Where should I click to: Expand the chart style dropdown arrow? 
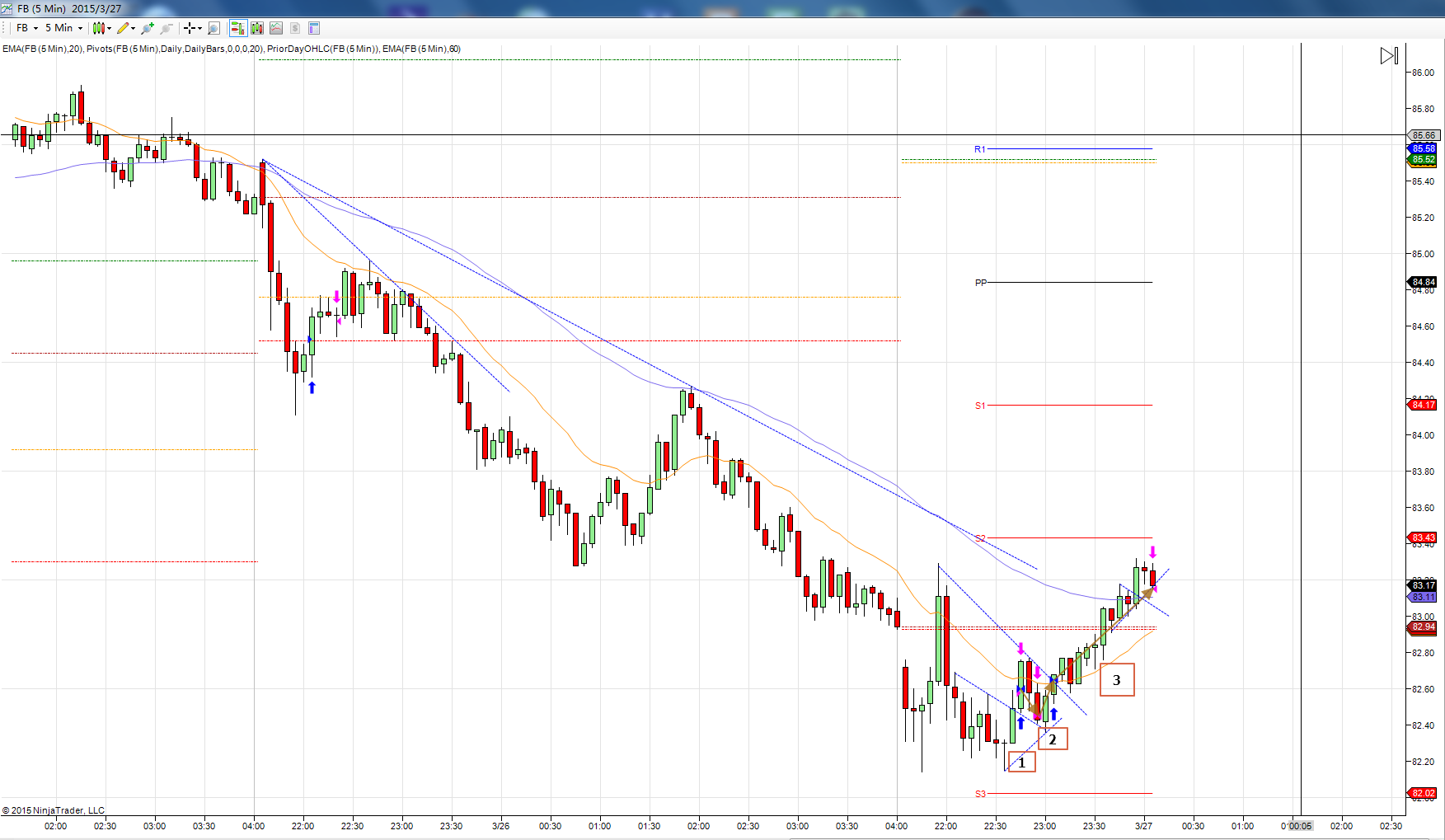click(x=109, y=28)
